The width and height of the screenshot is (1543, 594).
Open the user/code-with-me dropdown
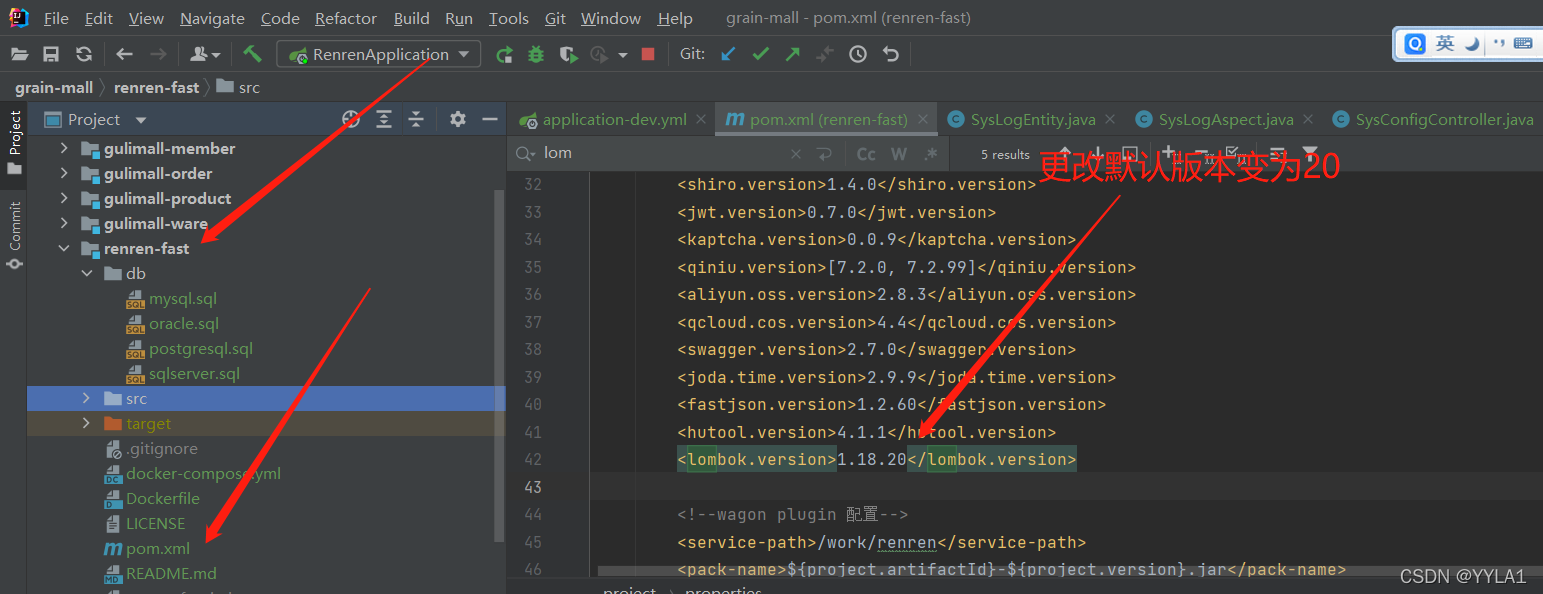coord(204,54)
